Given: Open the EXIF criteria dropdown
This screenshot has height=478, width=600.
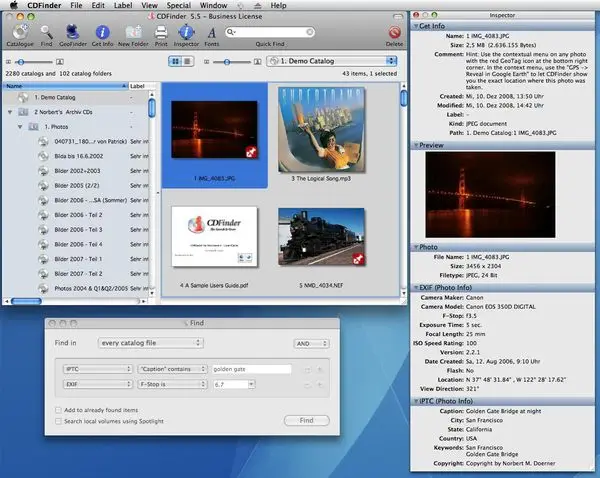Looking at the screenshot, I should tap(98, 384).
